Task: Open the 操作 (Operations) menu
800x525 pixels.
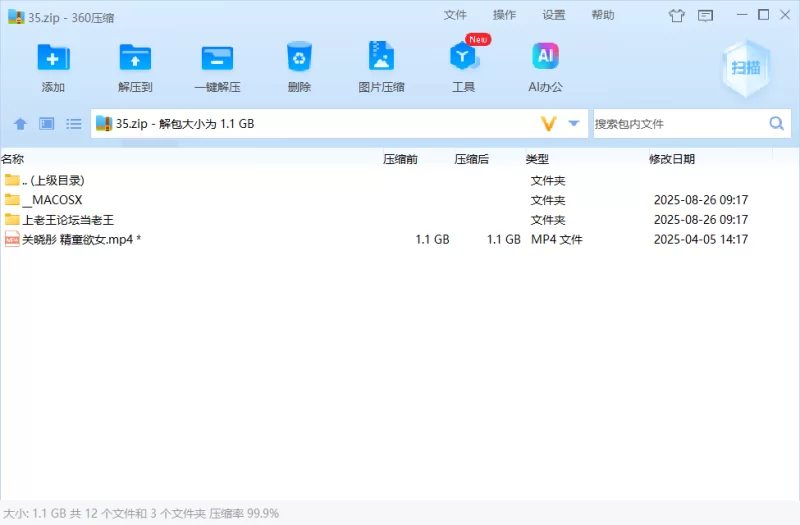Action: point(504,15)
